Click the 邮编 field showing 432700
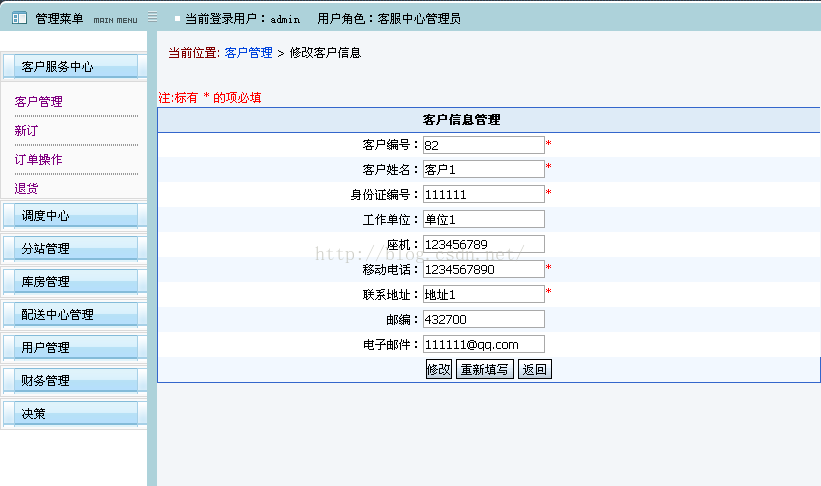 pyautogui.click(x=484, y=319)
